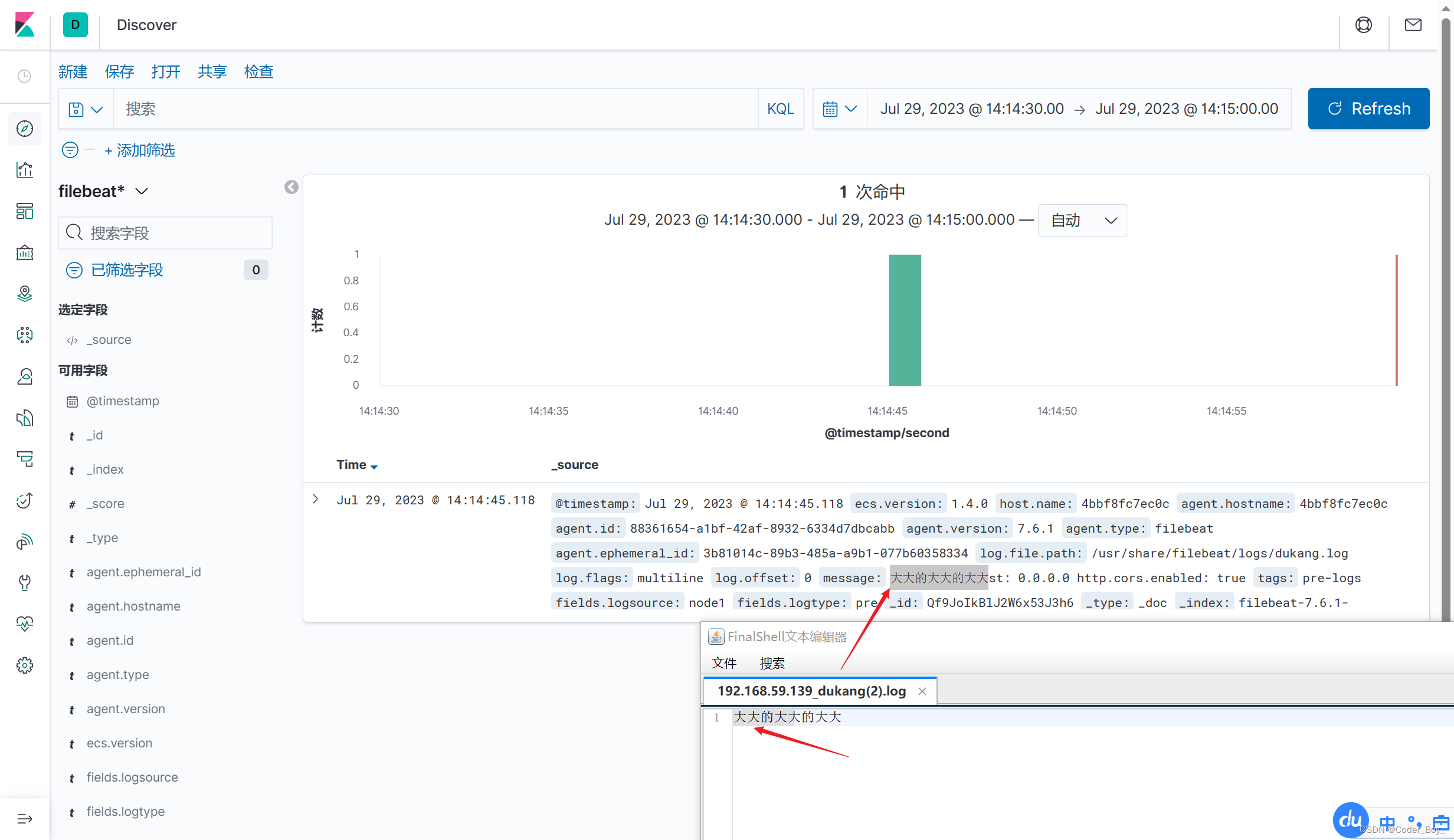This screenshot has height=840, width=1454.
Task: Select the @timestamp field
Action: [123, 401]
